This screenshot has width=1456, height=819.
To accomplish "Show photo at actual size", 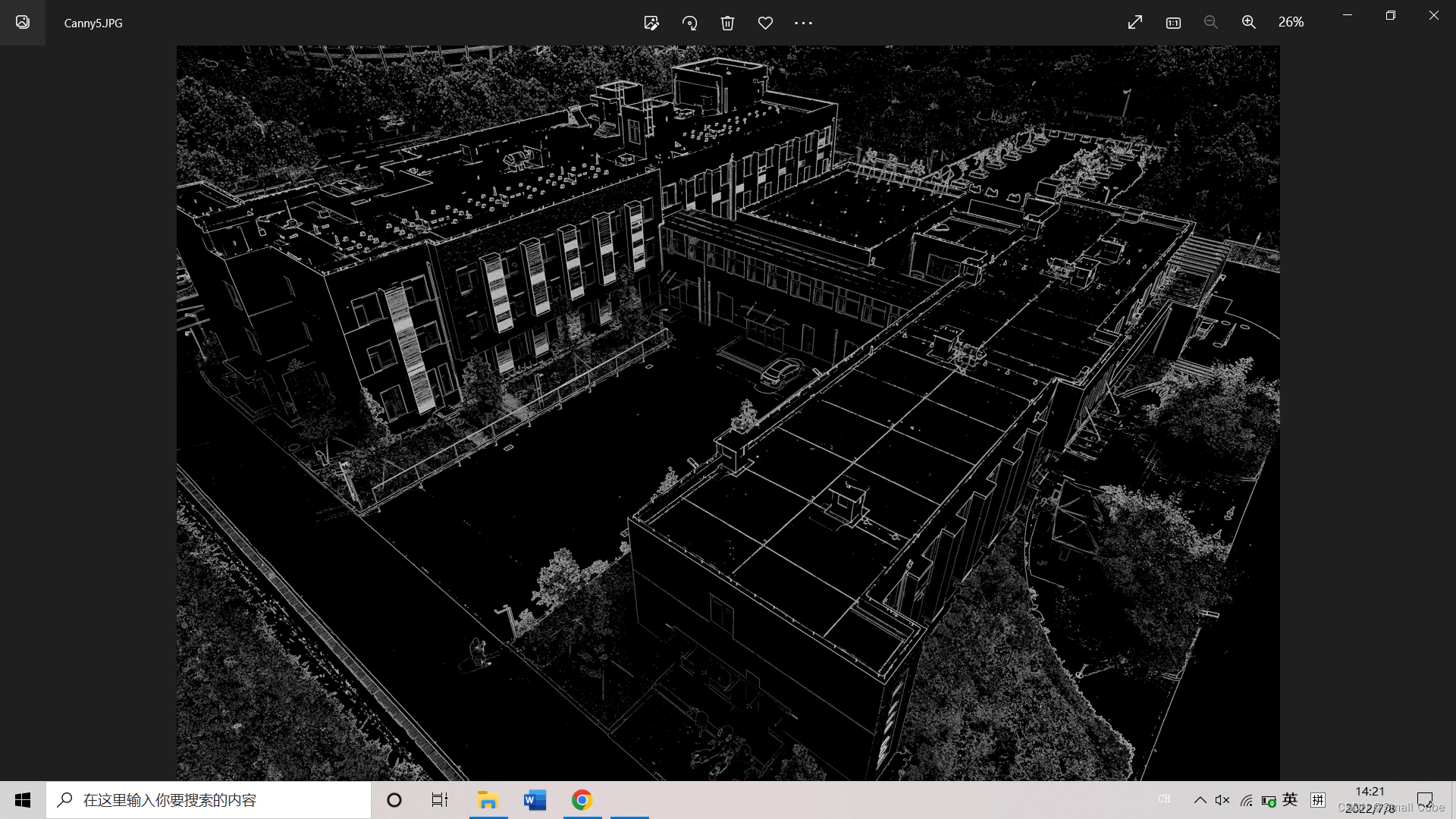I will (x=1173, y=23).
